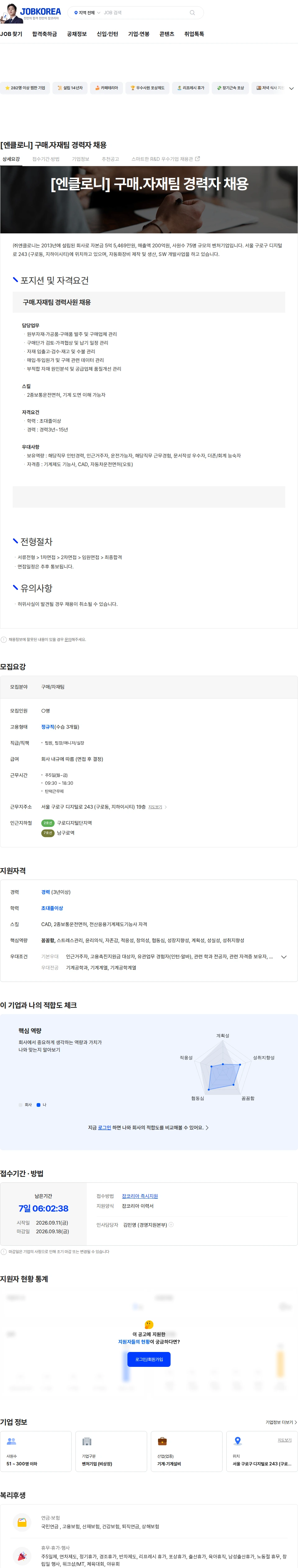Screen dimensions: 298x1568
Task: Click the remaining time 7일 countdown
Action: [43, 1209]
